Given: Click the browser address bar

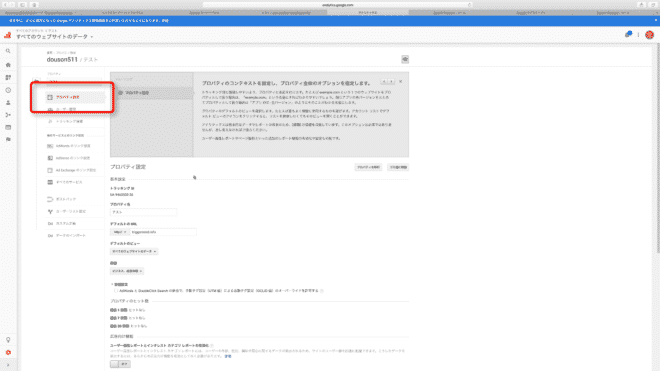Looking at the screenshot, I should pos(338,5).
